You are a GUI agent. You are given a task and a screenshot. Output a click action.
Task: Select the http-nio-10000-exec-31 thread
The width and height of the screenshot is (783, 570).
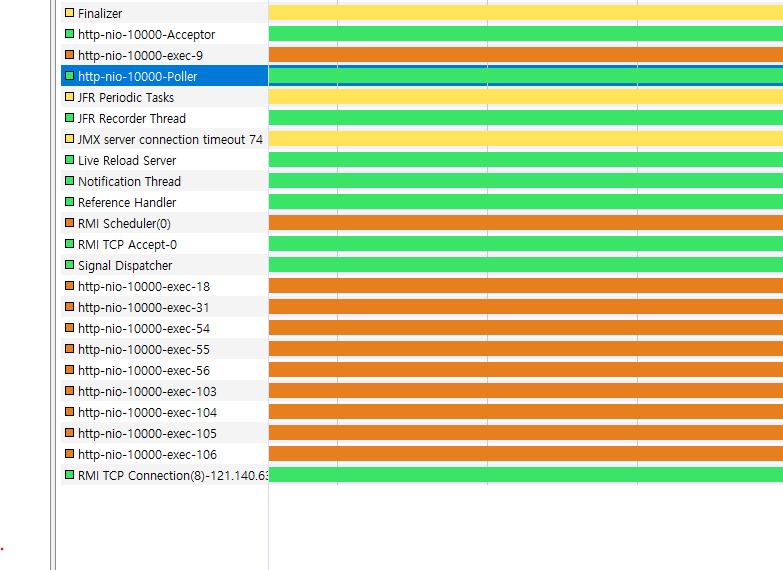pyautogui.click(x=164, y=307)
